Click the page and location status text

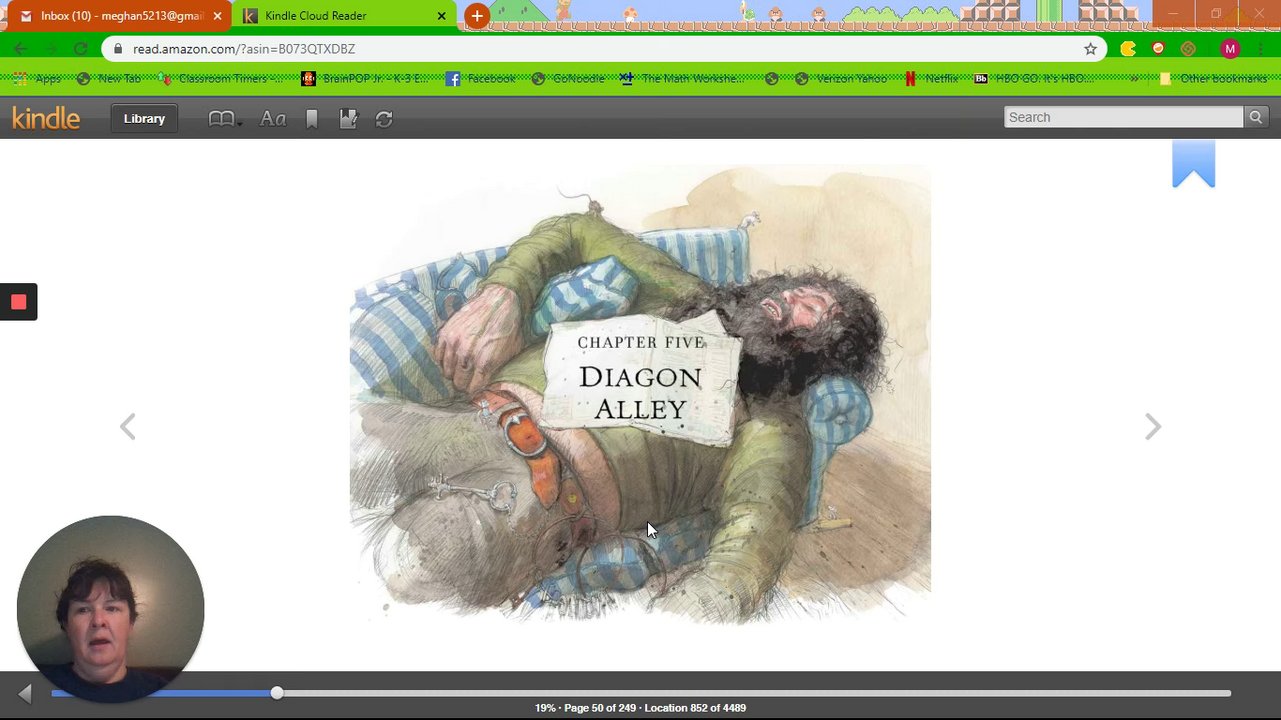pos(640,708)
